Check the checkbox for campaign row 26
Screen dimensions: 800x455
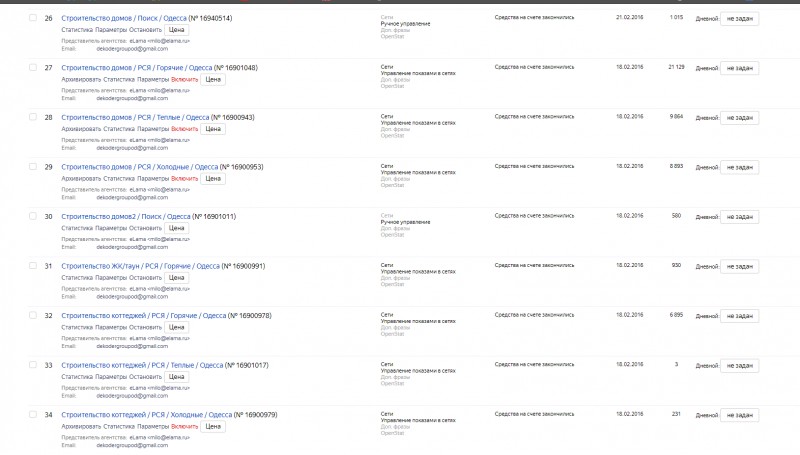click(33, 18)
